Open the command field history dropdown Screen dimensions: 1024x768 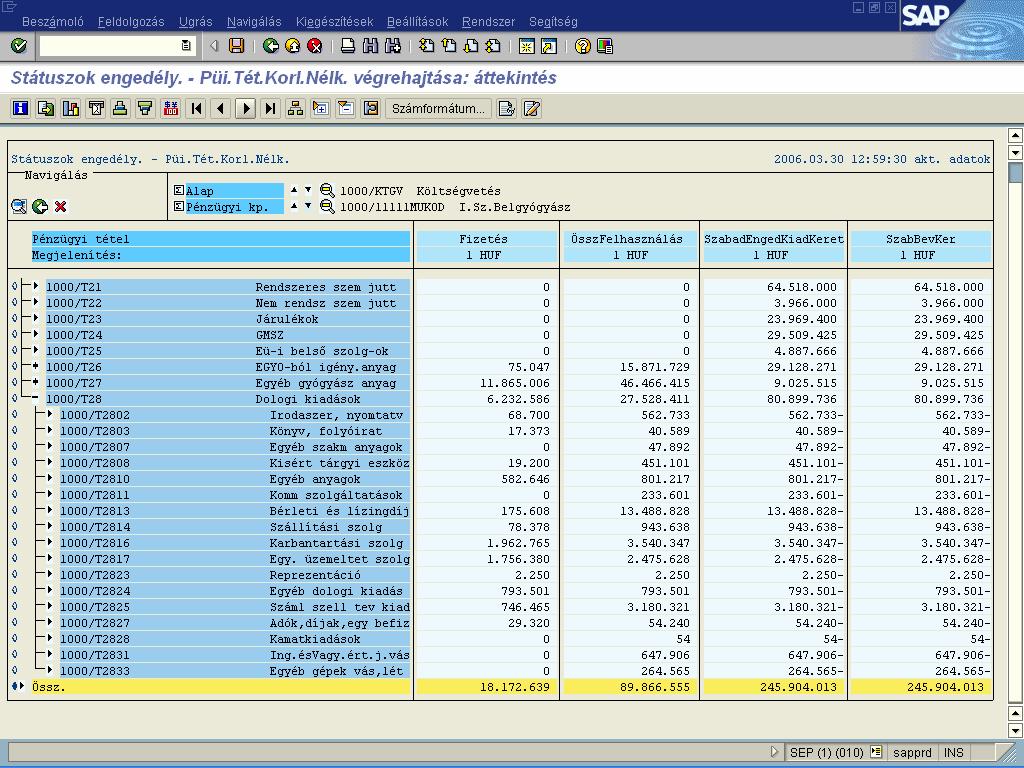click(x=186, y=46)
